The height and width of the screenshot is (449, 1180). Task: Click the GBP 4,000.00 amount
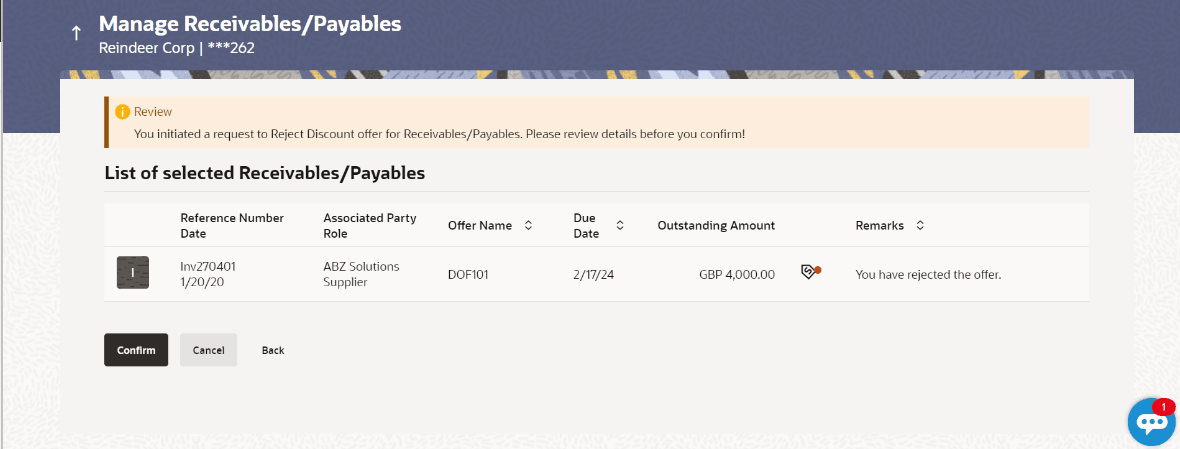coord(737,275)
